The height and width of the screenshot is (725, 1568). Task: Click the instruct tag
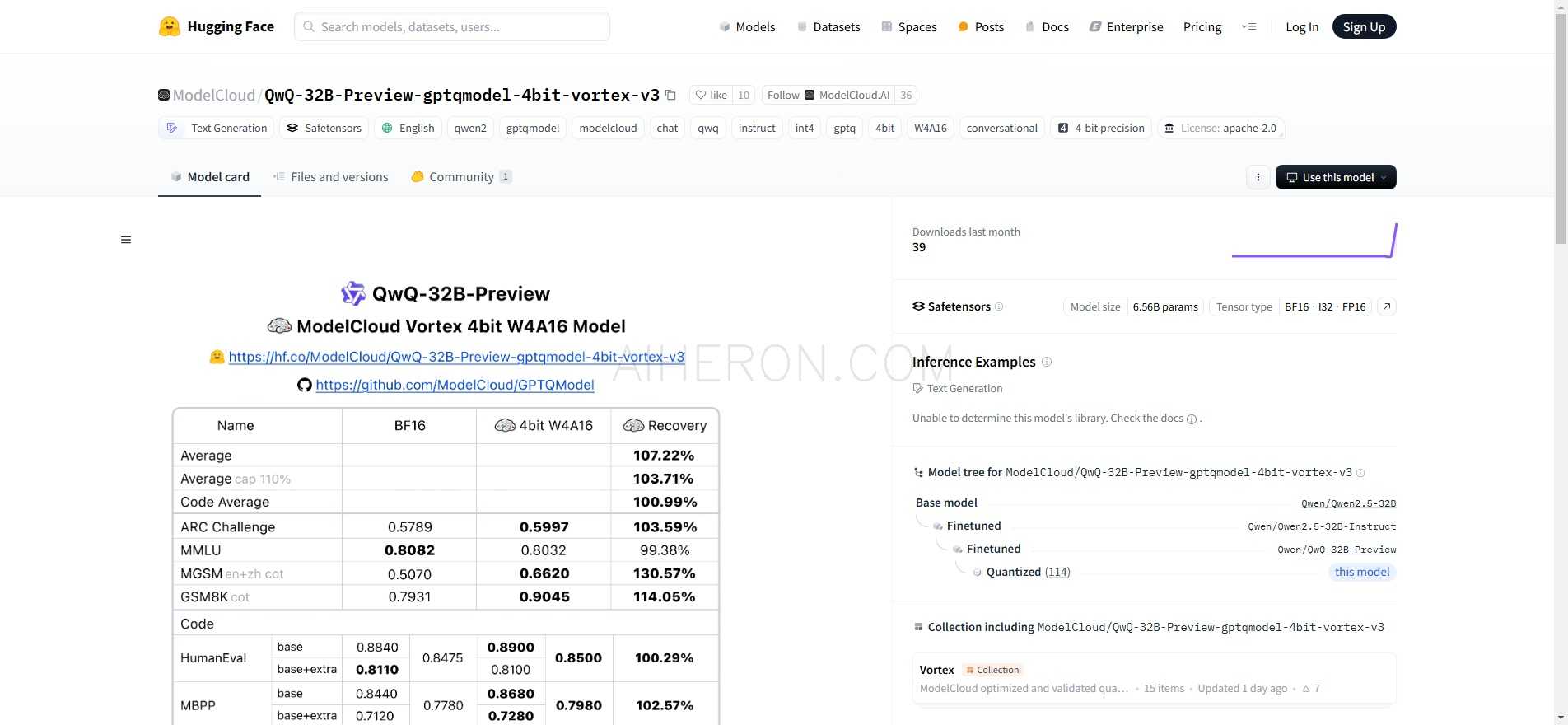(x=757, y=128)
